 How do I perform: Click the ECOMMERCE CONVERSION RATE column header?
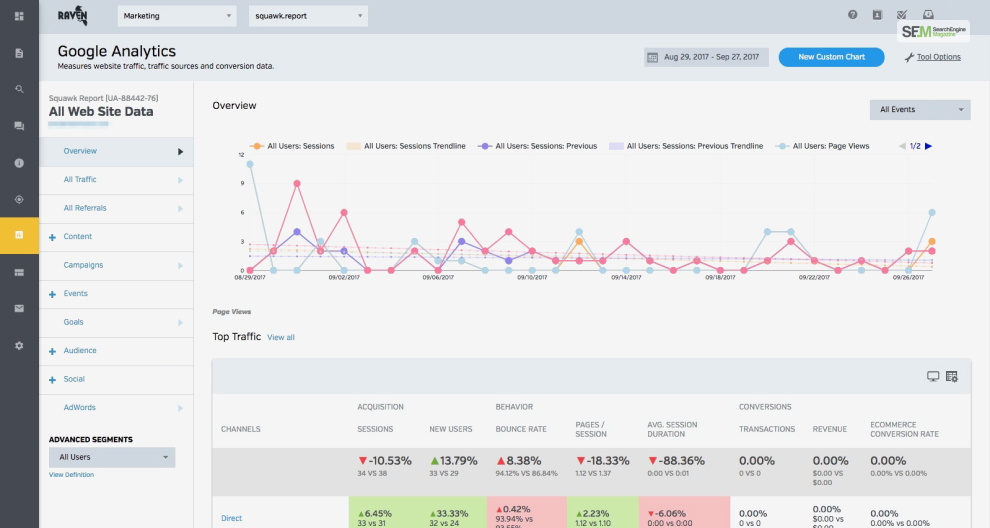(904, 429)
